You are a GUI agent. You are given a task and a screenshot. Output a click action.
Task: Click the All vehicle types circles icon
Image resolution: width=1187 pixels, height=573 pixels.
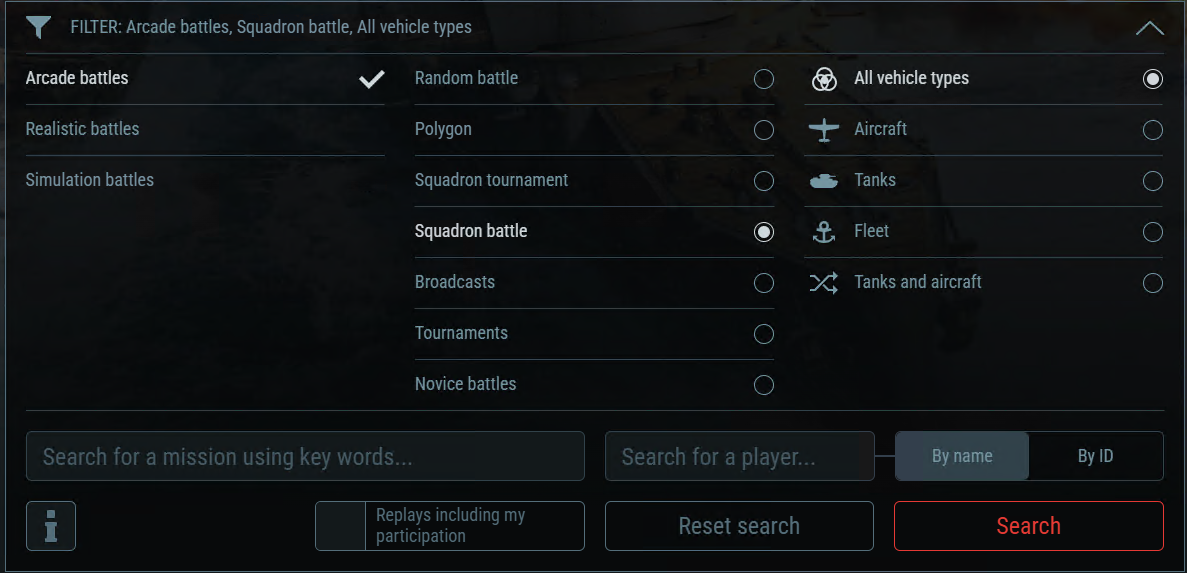point(824,79)
